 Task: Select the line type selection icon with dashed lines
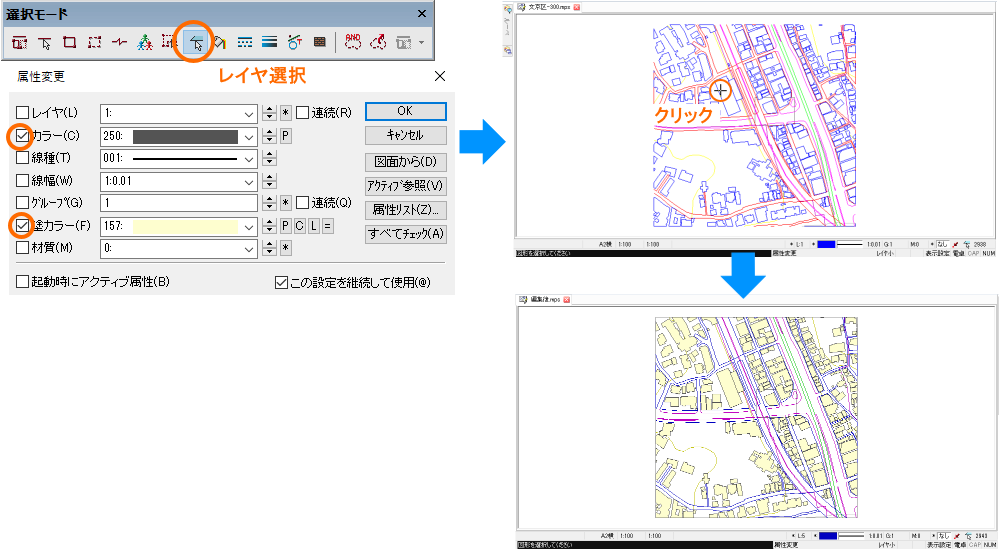(245, 43)
